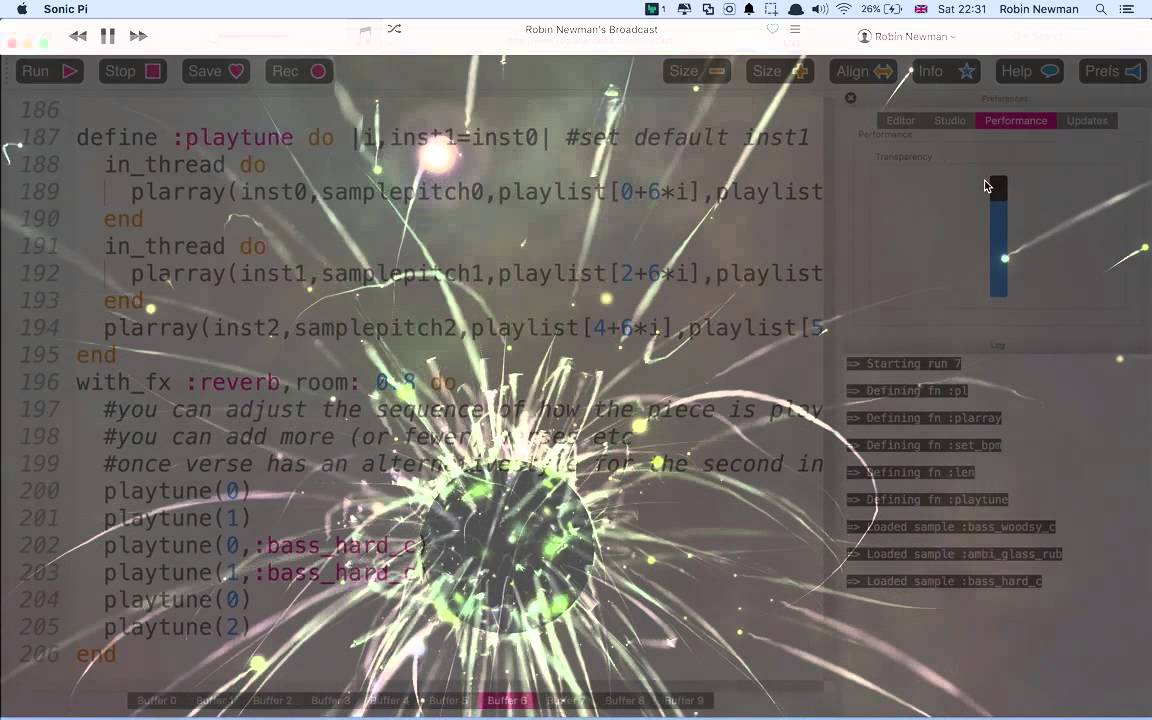1152x720 pixels.
Task: Align the code with Align button
Action: click(863, 71)
